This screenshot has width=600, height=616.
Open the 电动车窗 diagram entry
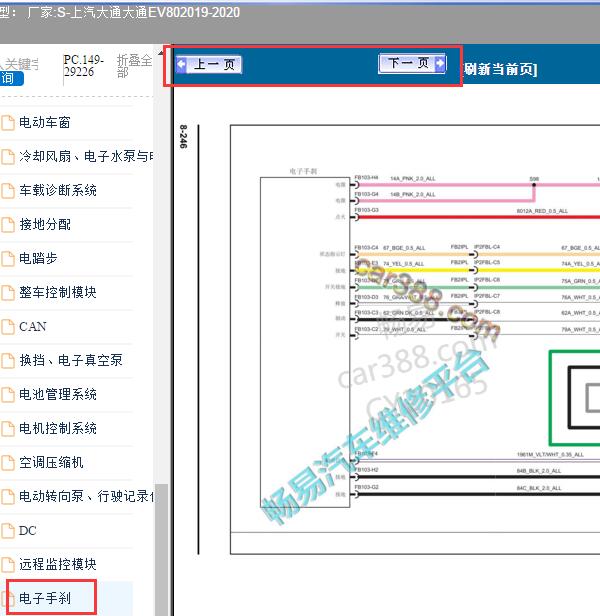pos(45,123)
